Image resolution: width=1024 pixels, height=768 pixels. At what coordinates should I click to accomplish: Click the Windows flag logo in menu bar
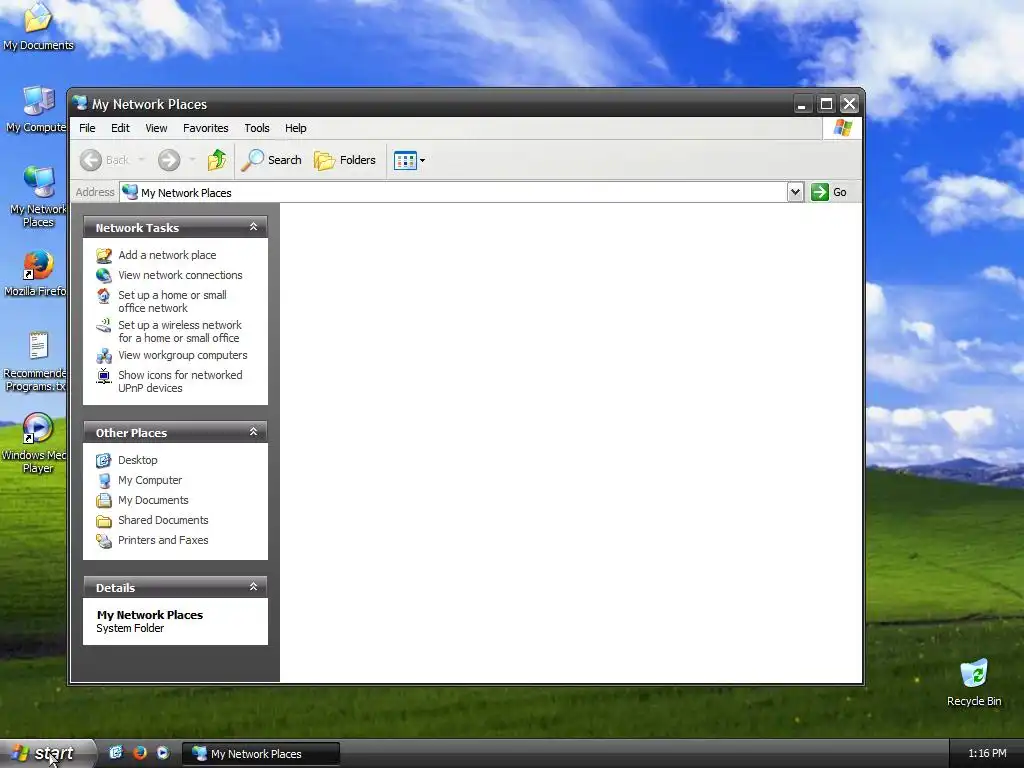[842, 128]
